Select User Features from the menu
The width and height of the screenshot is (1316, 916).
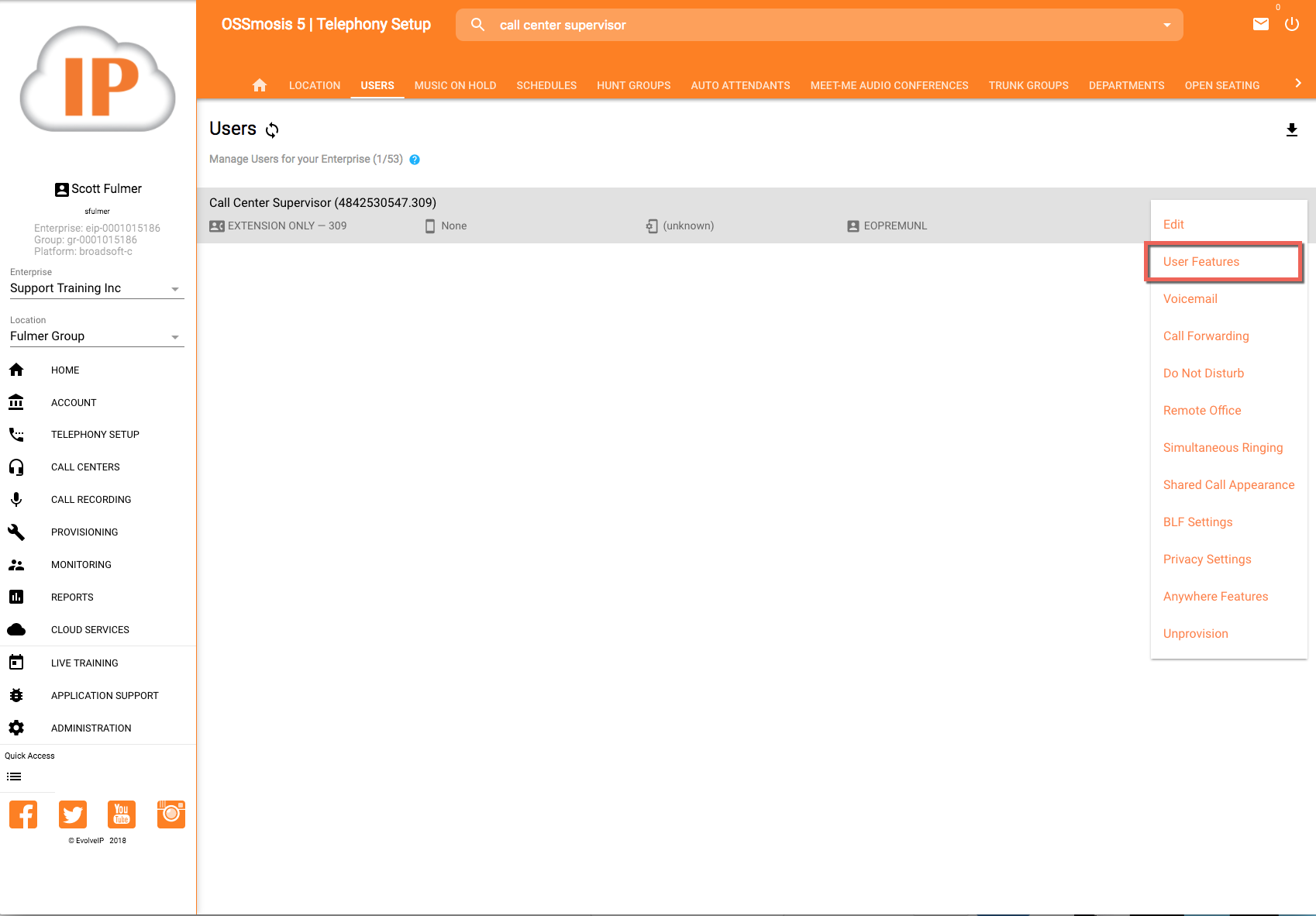tap(1201, 262)
